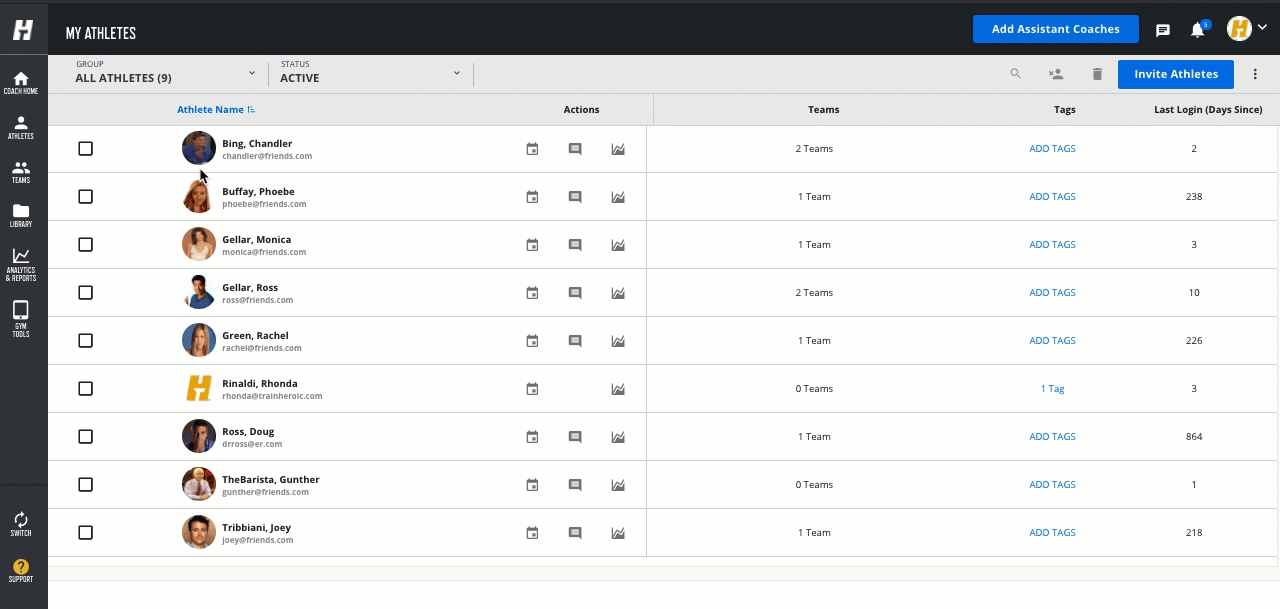Screen dimensions: 1280x609
Task: Click ADD TAGS for Phoebe Buffay
Action: click(x=1052, y=197)
